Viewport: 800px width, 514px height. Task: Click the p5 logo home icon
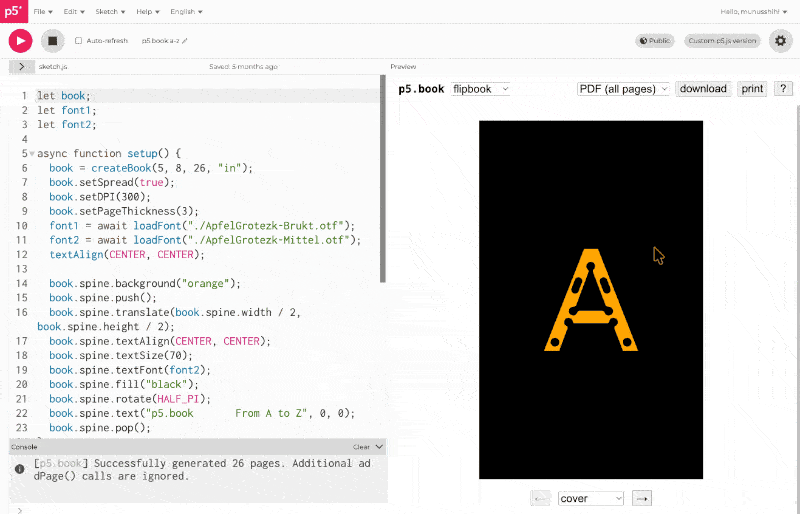(x=14, y=11)
